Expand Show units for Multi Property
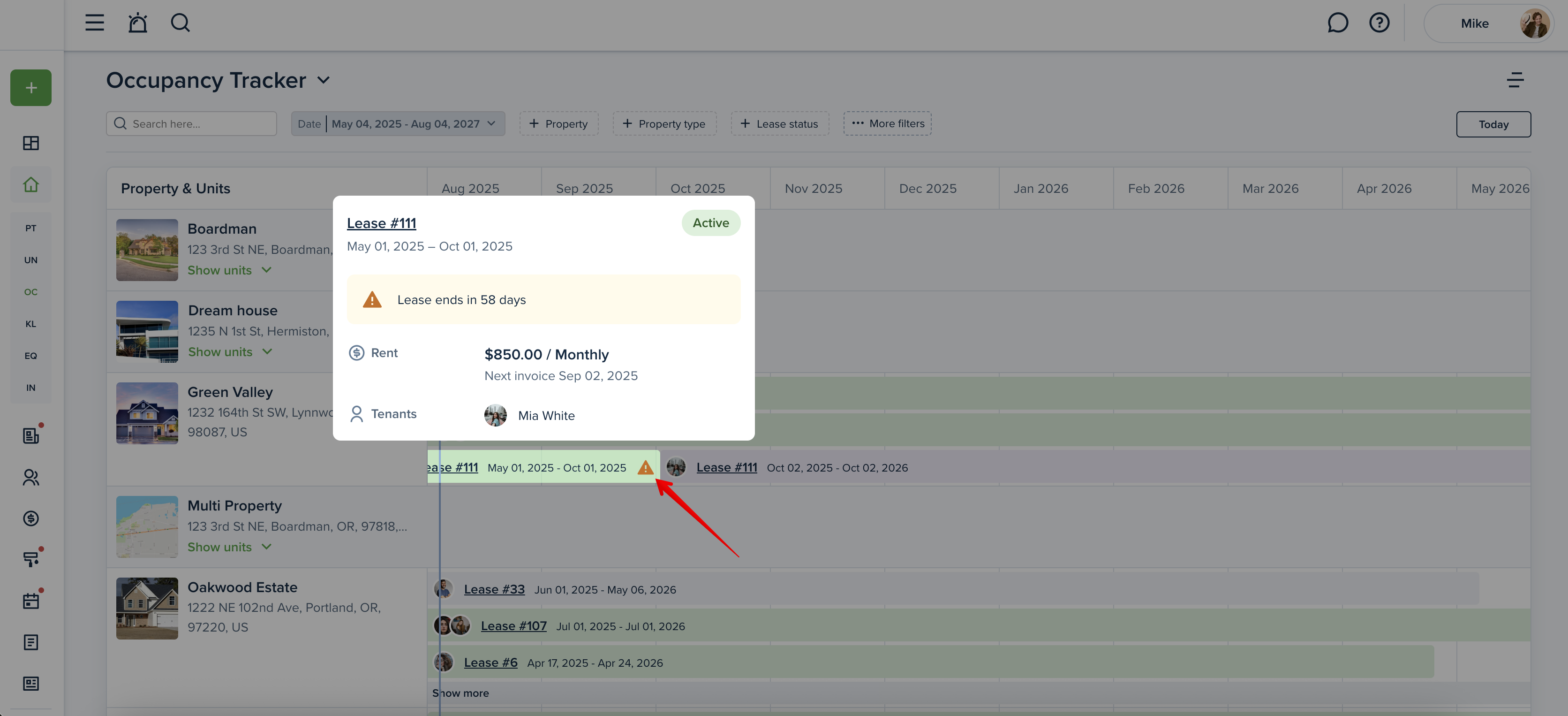Image resolution: width=1568 pixels, height=716 pixels. [x=229, y=548]
